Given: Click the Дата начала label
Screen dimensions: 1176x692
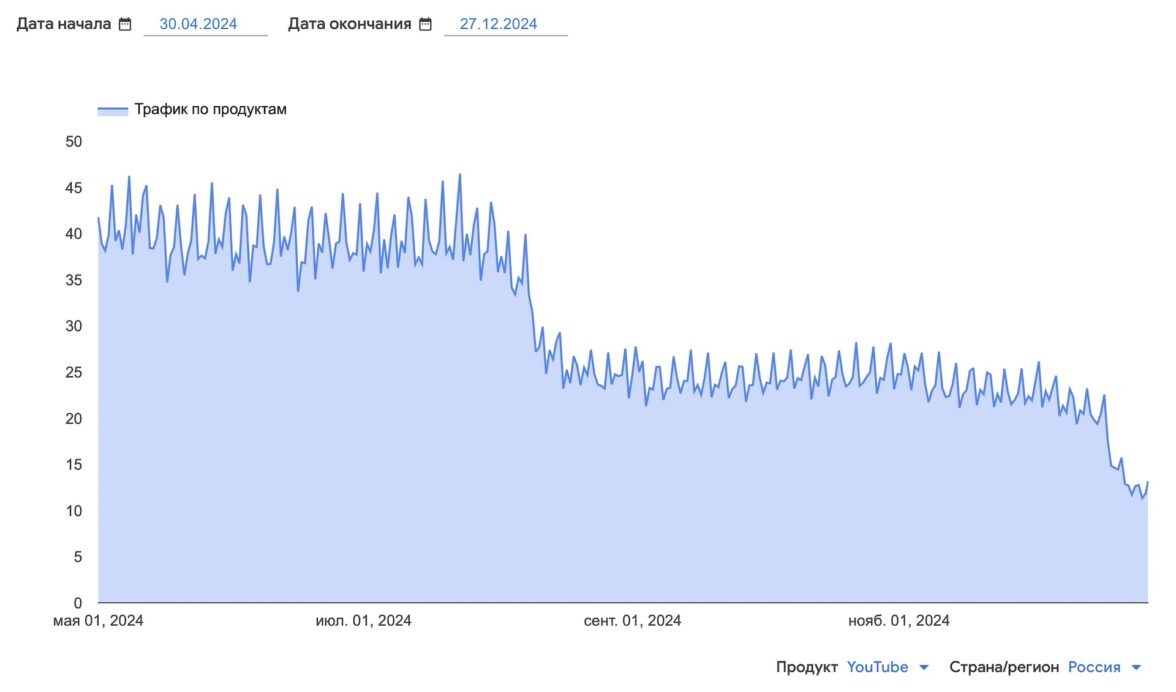Looking at the screenshot, I should (64, 24).
